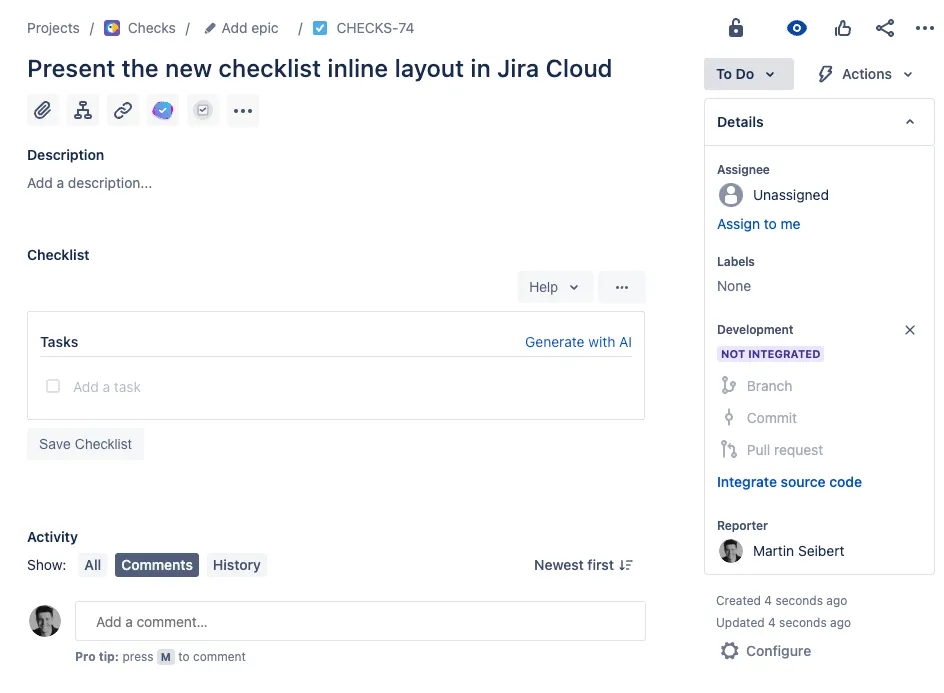Click the Updated 4 seconds ago text
The width and height of the screenshot is (944, 693).
pos(783,623)
